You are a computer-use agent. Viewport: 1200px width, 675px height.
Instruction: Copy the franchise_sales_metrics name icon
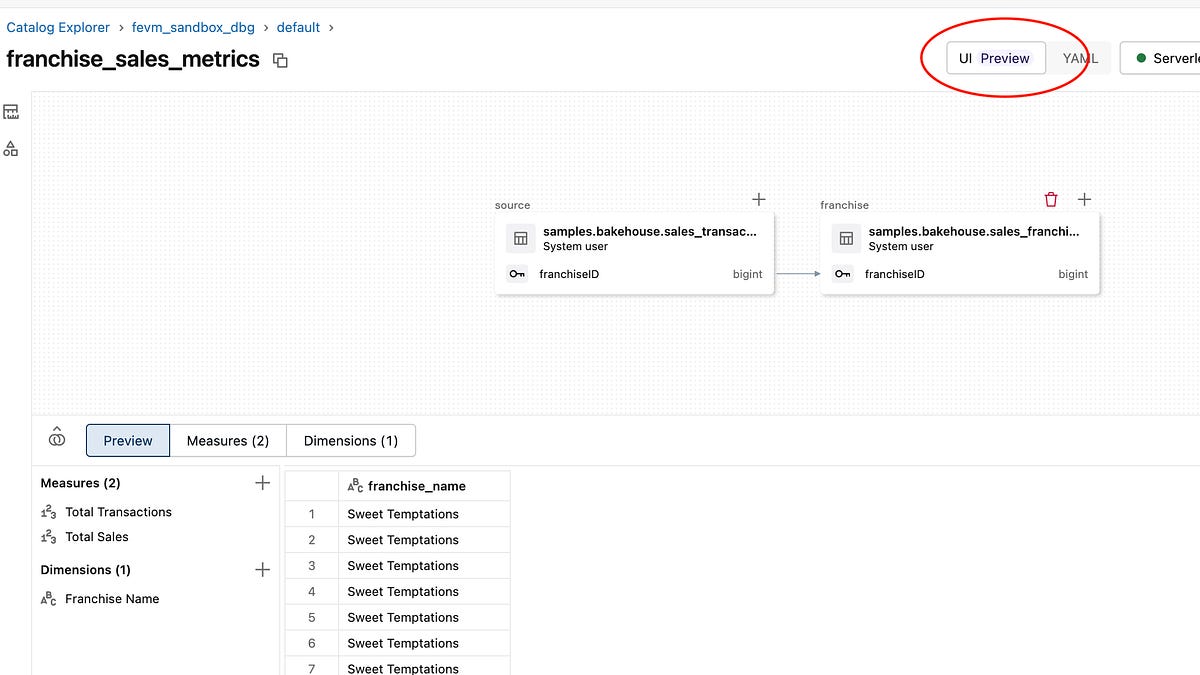tap(281, 61)
